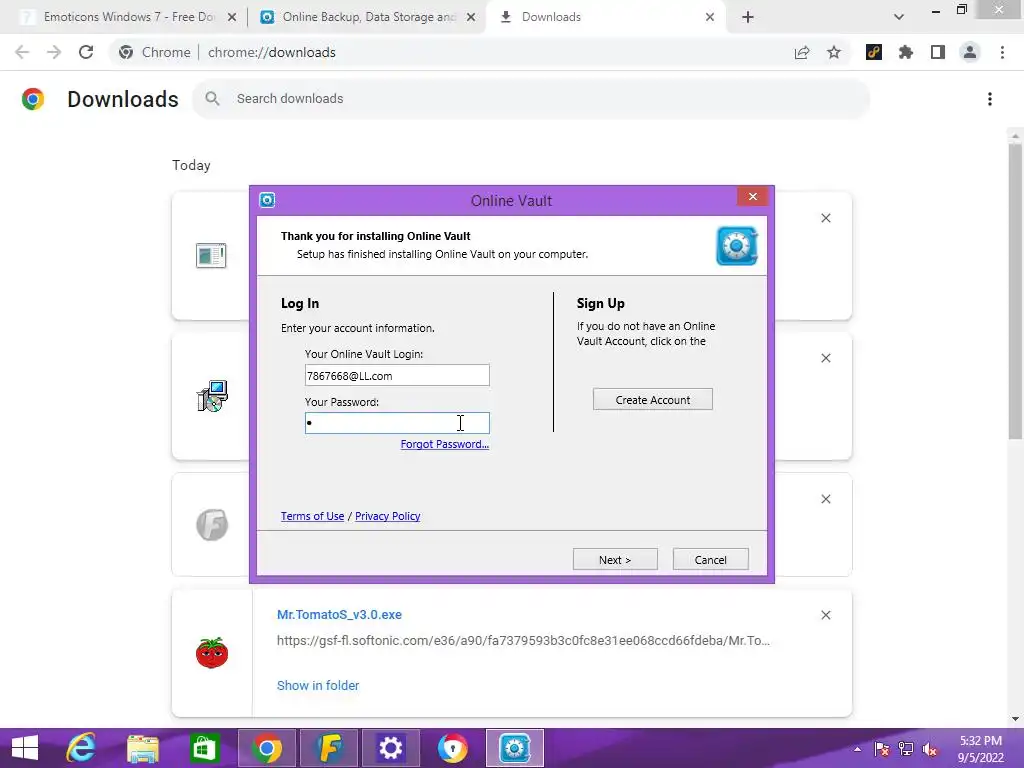The height and width of the screenshot is (768, 1024).
Task: Click the muted volume tray icon
Action: pos(930,749)
